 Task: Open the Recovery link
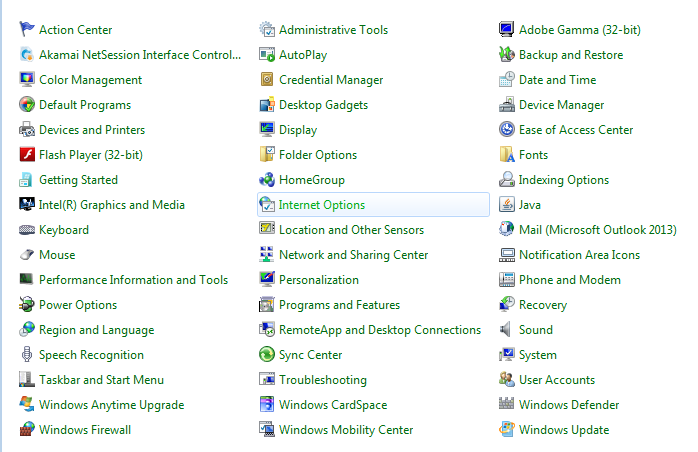pos(543,305)
